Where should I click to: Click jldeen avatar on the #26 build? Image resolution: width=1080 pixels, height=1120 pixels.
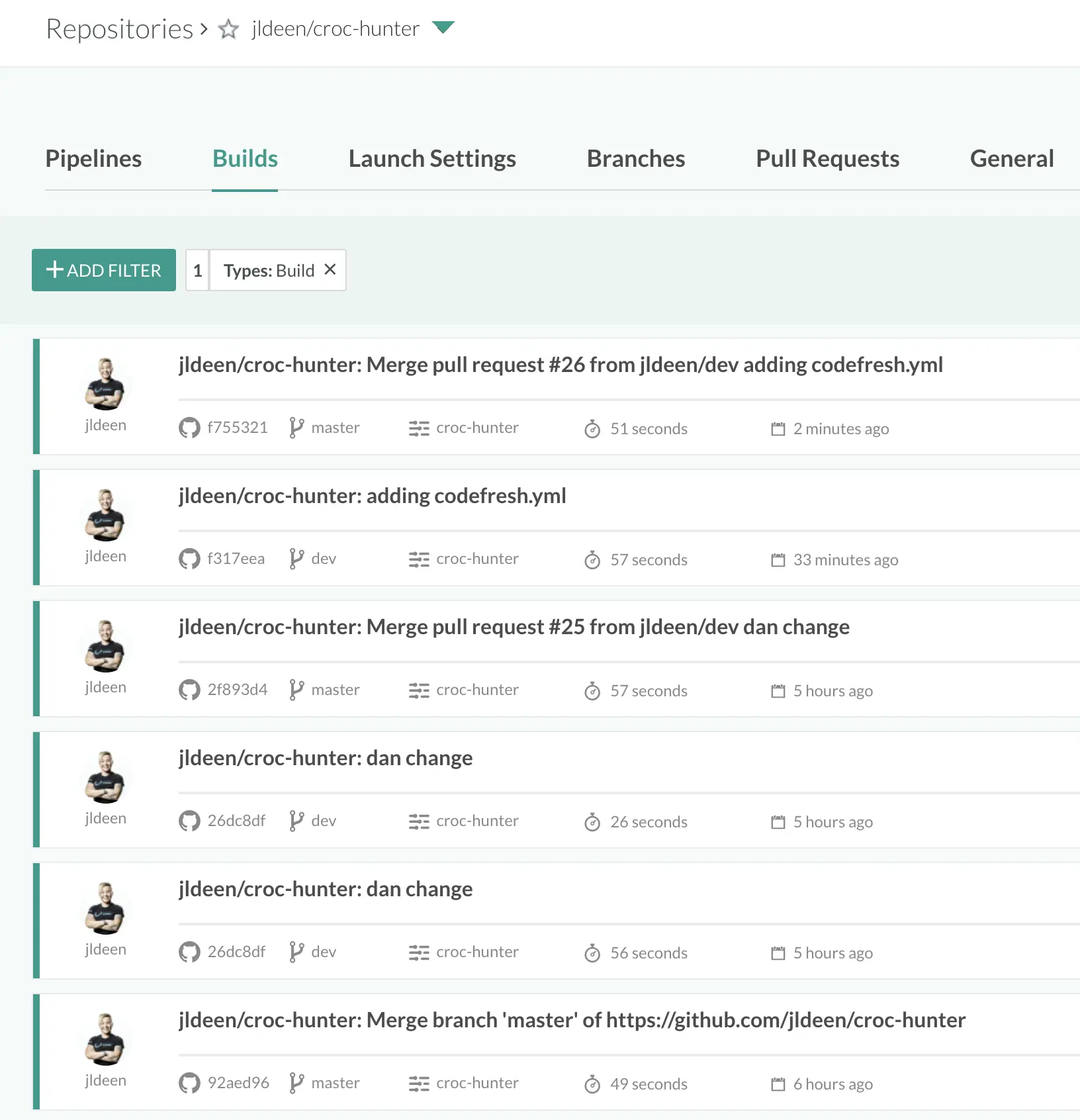point(105,384)
